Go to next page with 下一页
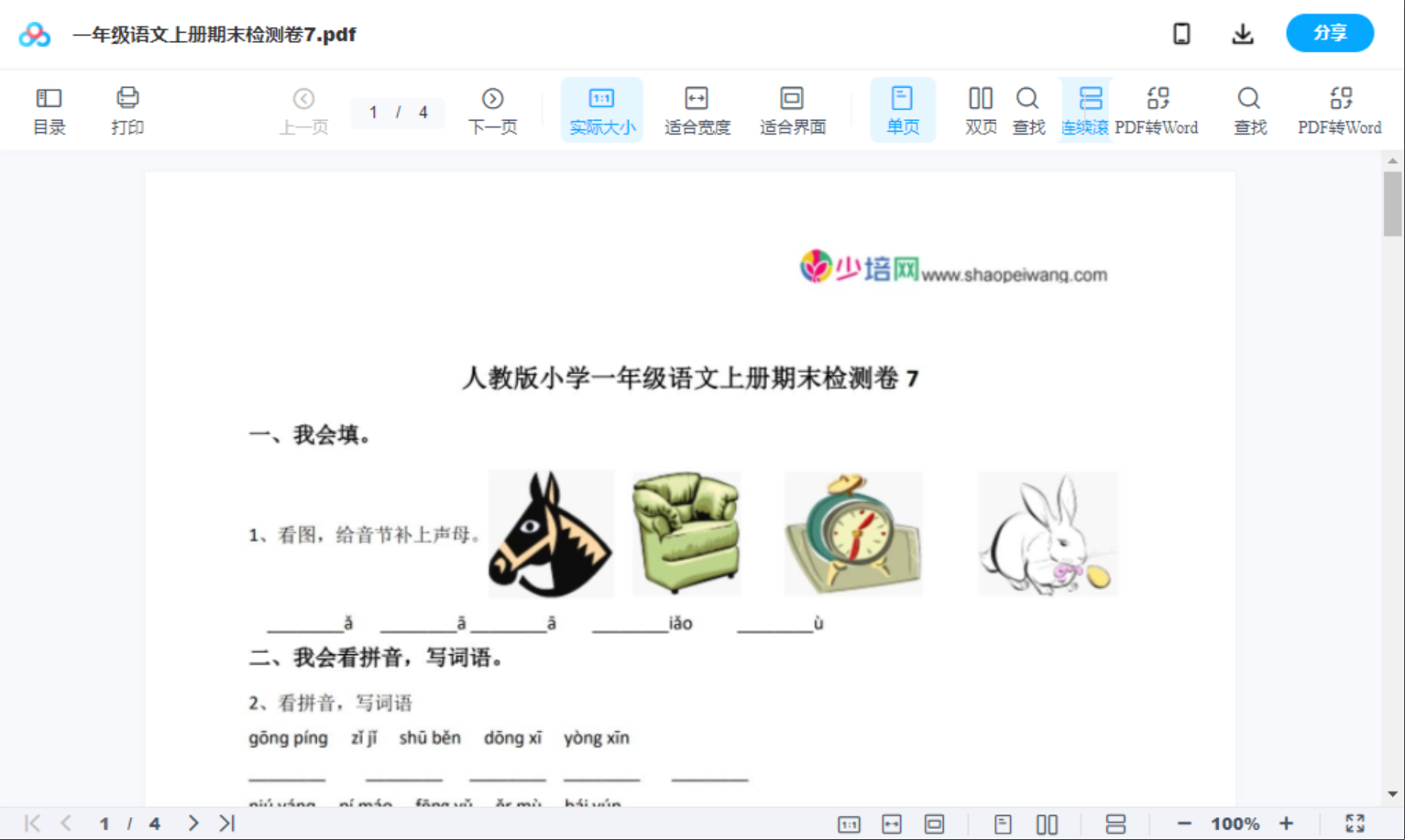 coord(493,109)
